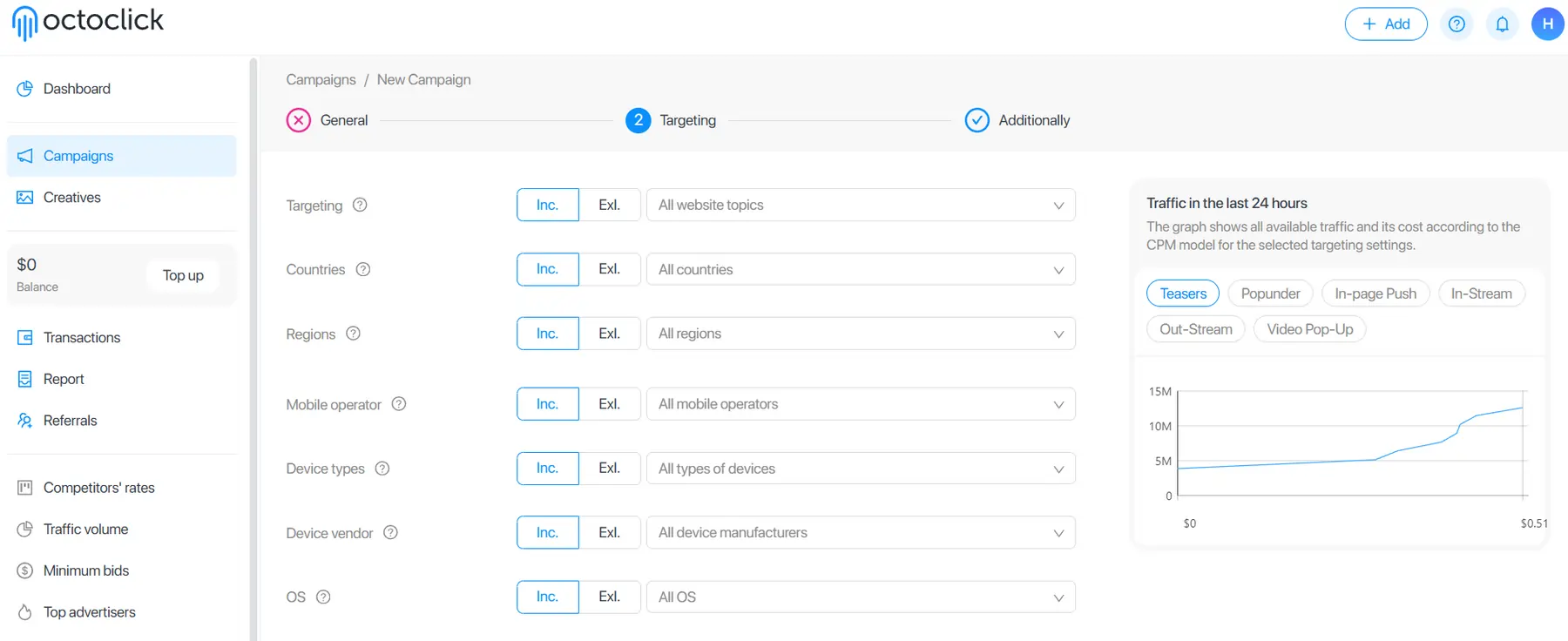The image size is (1568, 641).
Task: Click the Referrals people icon
Action: (25, 421)
